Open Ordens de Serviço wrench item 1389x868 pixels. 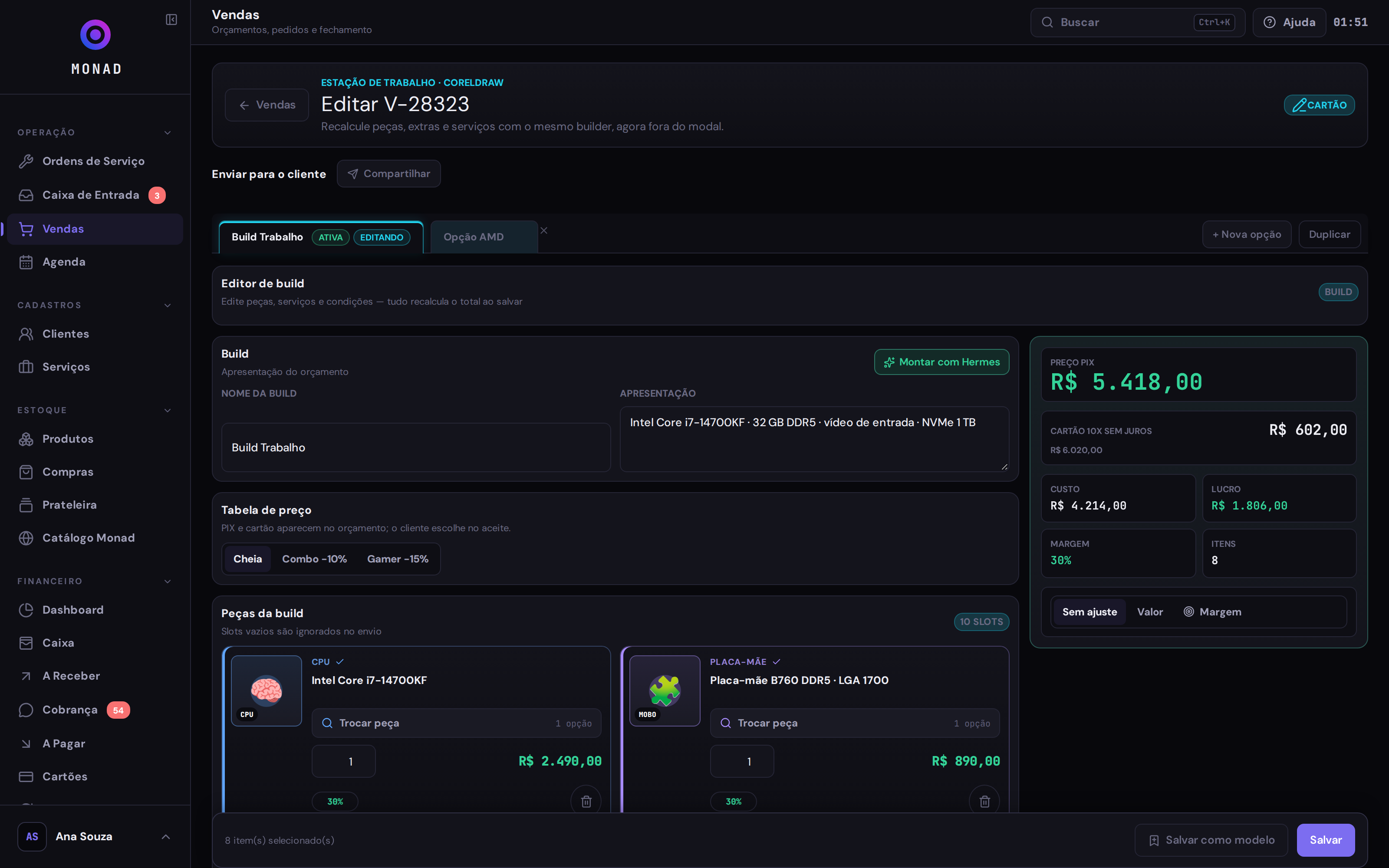point(95,161)
